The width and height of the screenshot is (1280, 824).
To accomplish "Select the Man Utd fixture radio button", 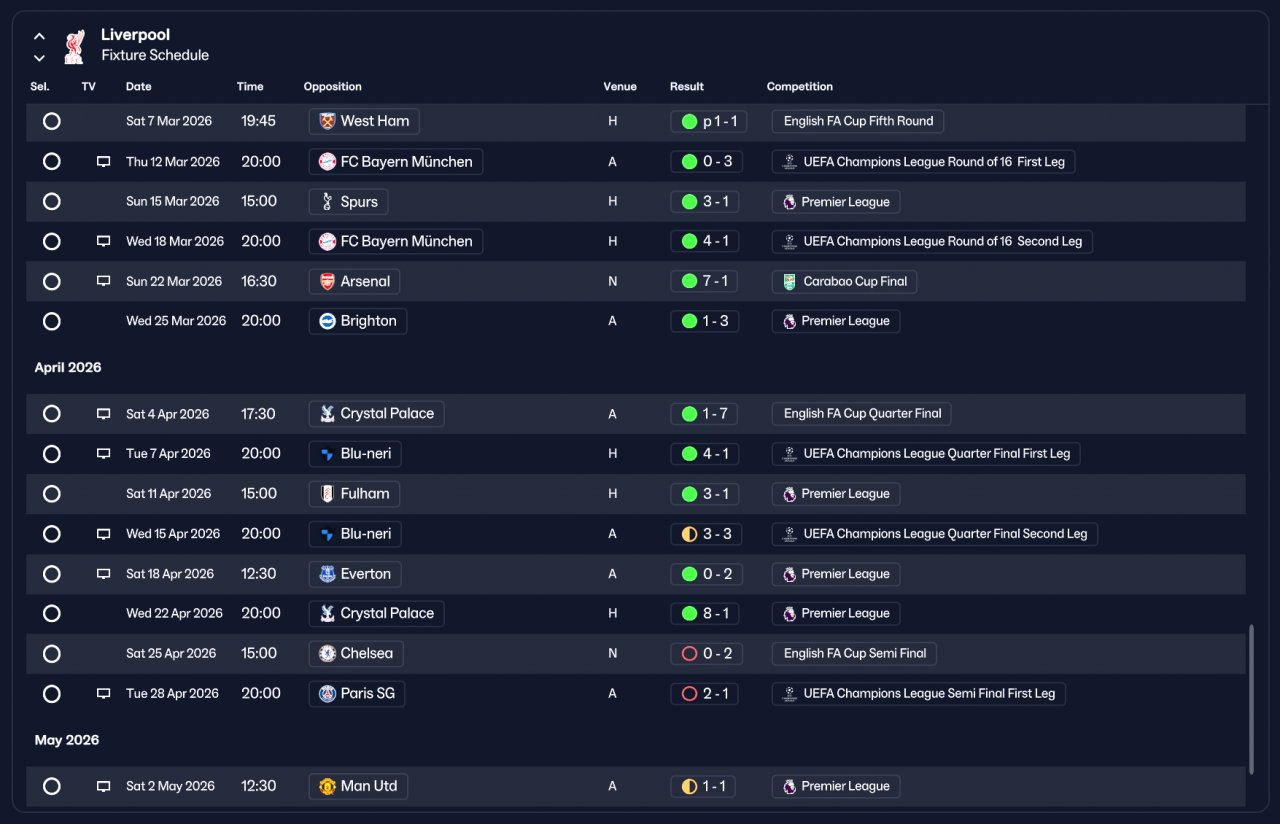I will (x=52, y=786).
